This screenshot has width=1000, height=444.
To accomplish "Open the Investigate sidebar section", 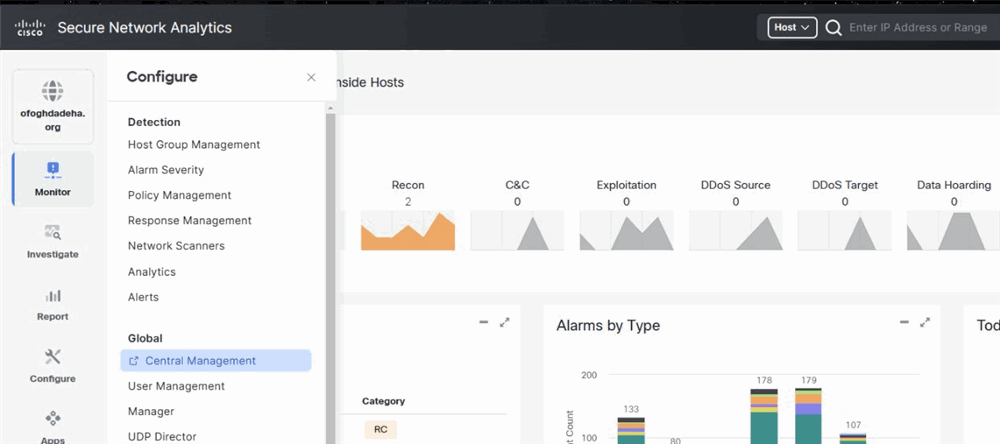I will point(53,241).
